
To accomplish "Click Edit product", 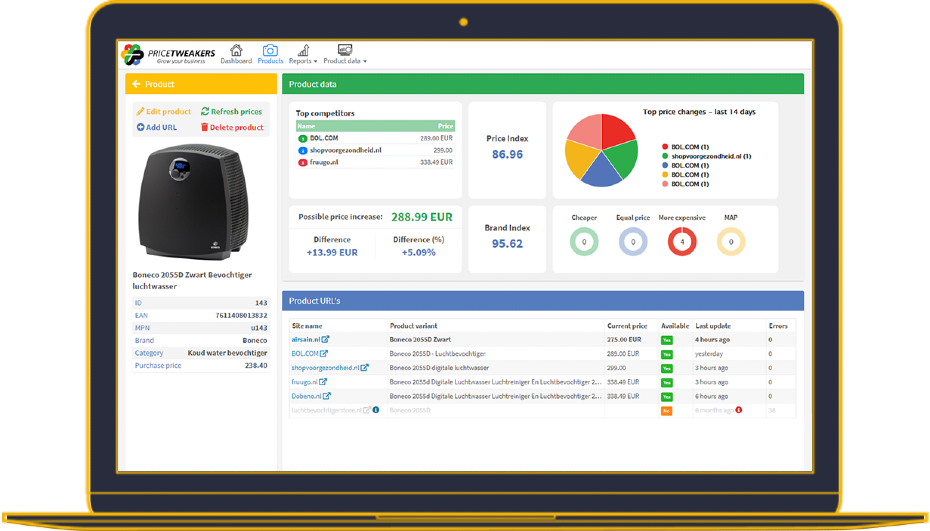I will point(164,112).
